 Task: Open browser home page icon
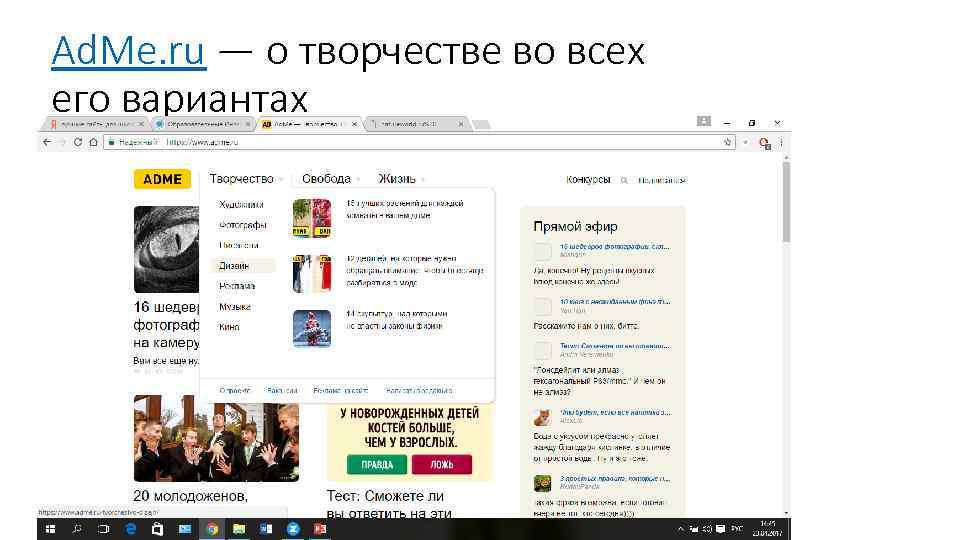pos(93,142)
